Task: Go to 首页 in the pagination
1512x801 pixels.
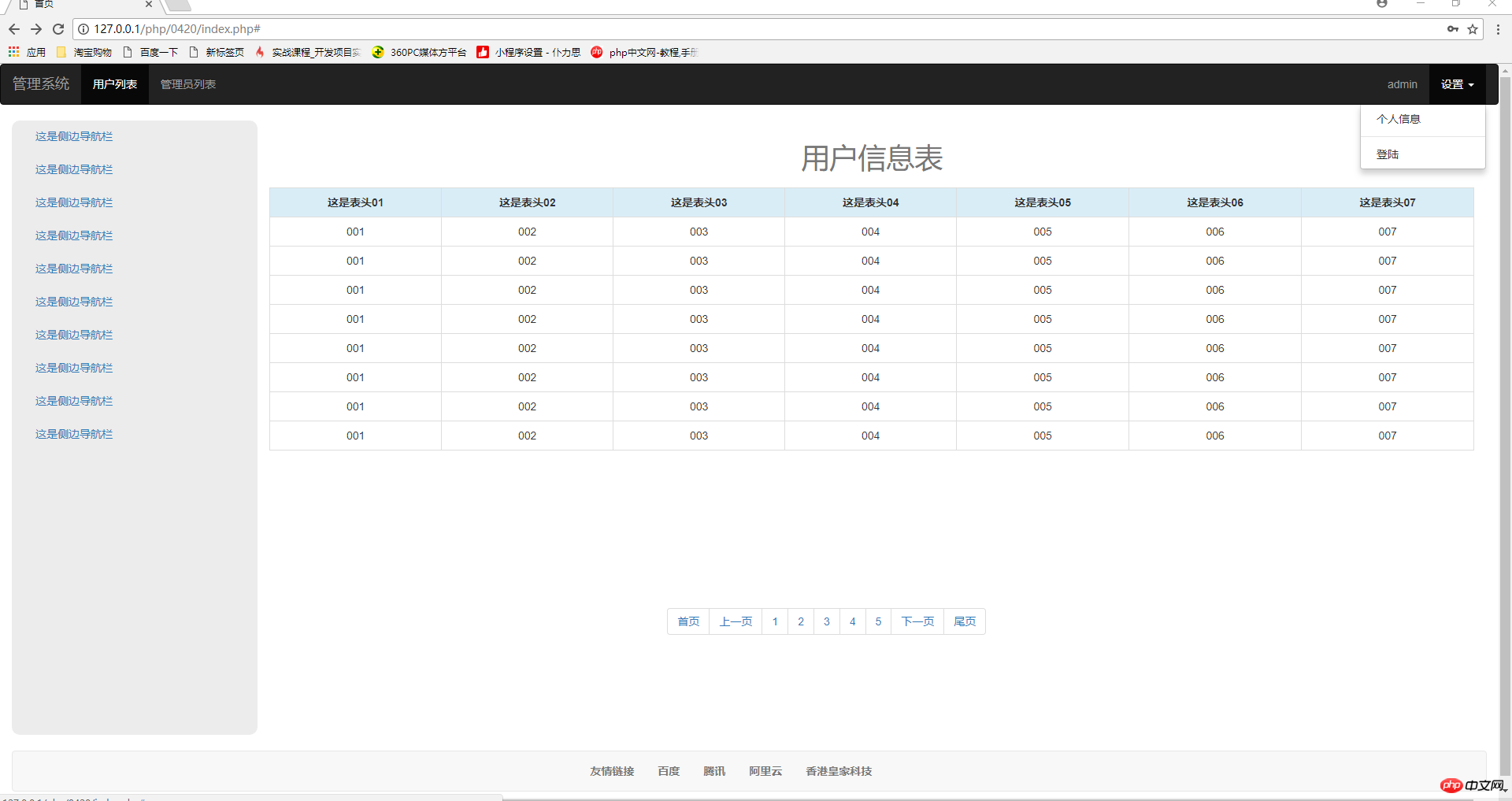Action: point(688,621)
